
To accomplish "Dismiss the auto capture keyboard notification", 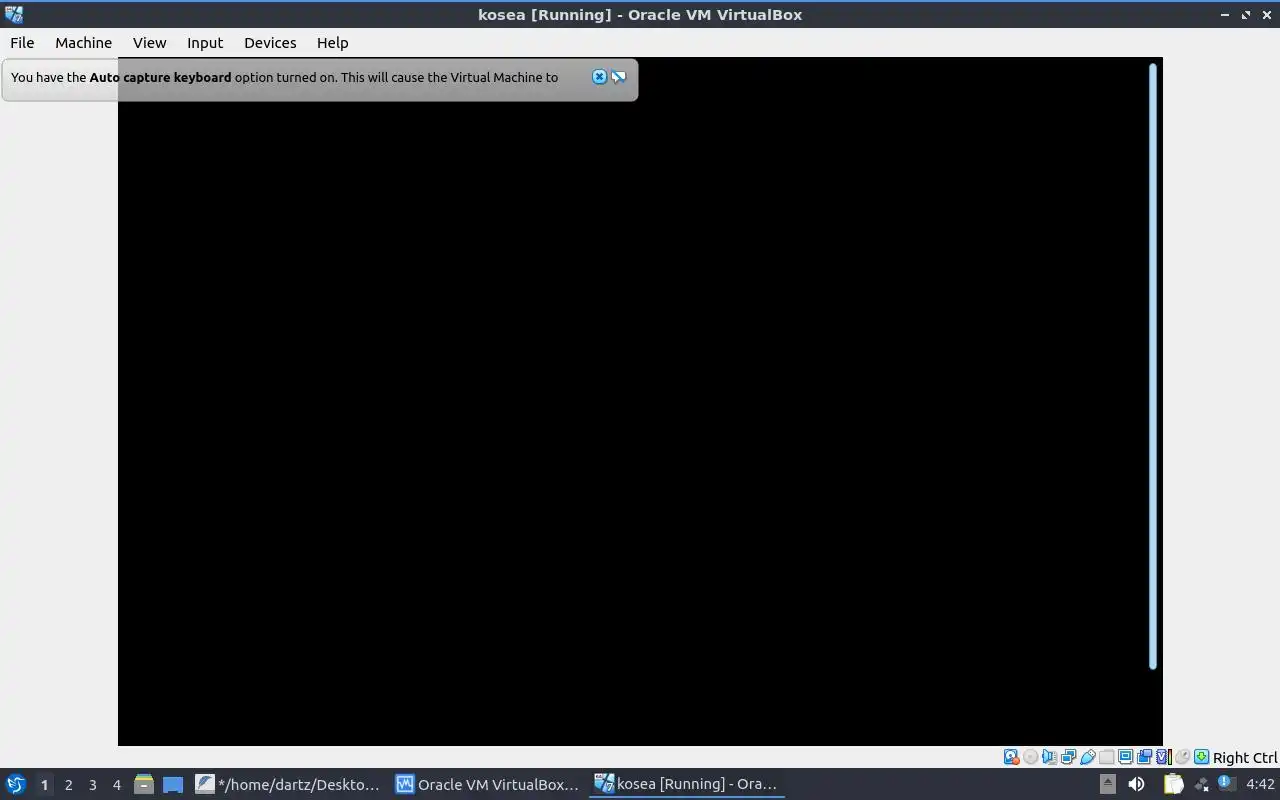I will pos(599,77).
